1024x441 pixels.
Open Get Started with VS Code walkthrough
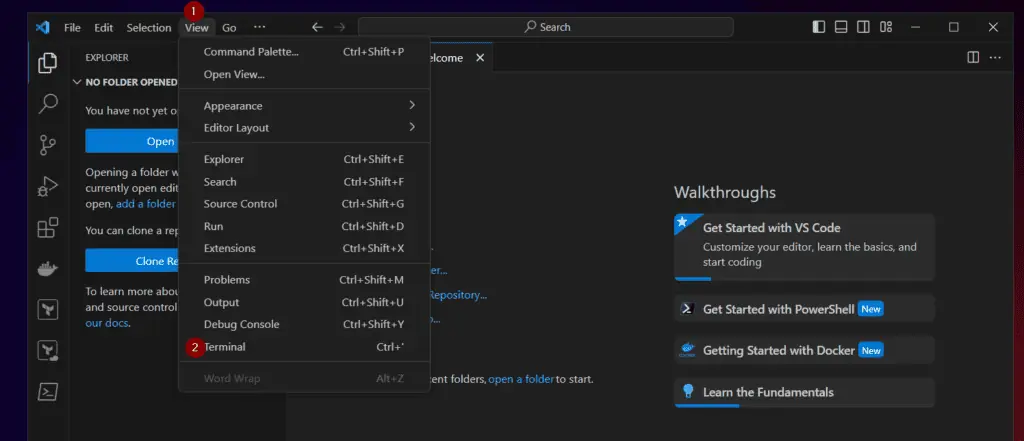click(805, 248)
